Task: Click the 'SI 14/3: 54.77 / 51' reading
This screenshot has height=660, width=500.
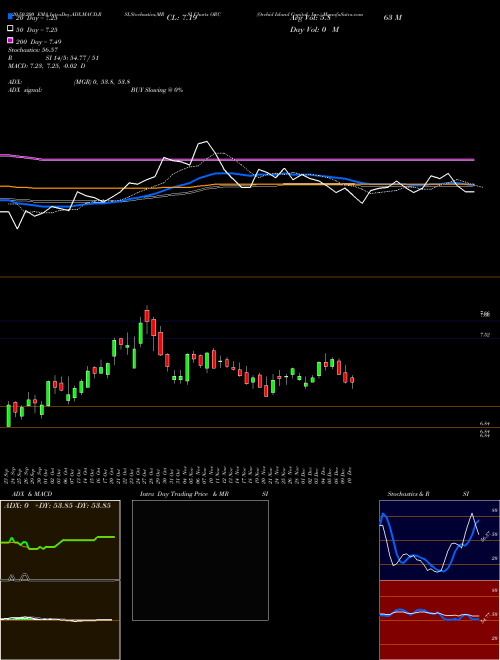Action: click(x=72, y=58)
